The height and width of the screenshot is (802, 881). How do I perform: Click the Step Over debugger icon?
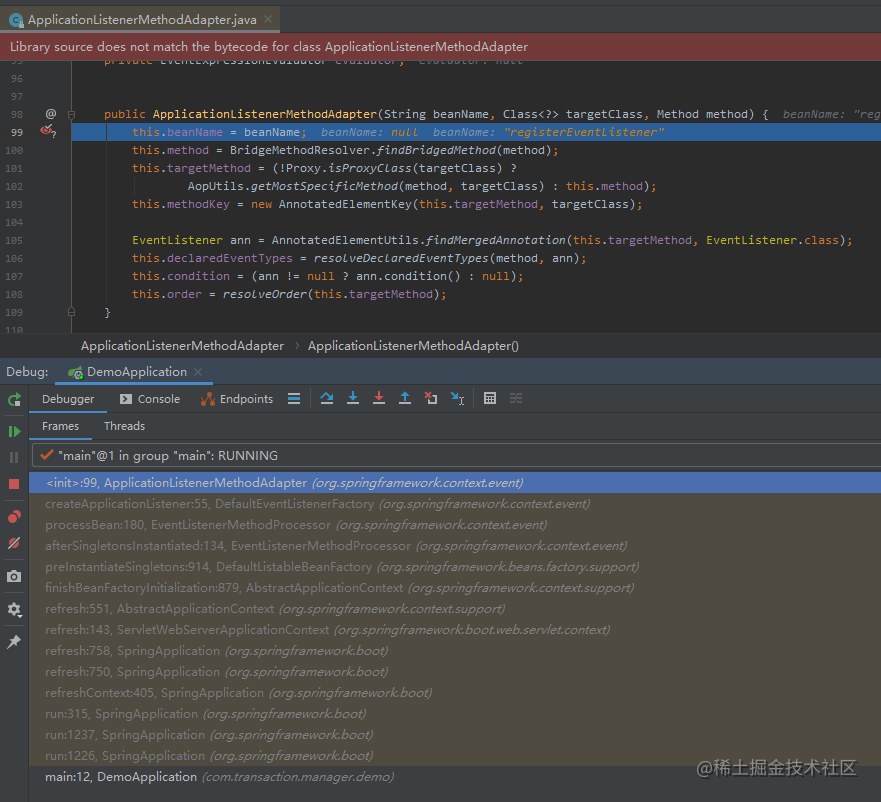[326, 398]
